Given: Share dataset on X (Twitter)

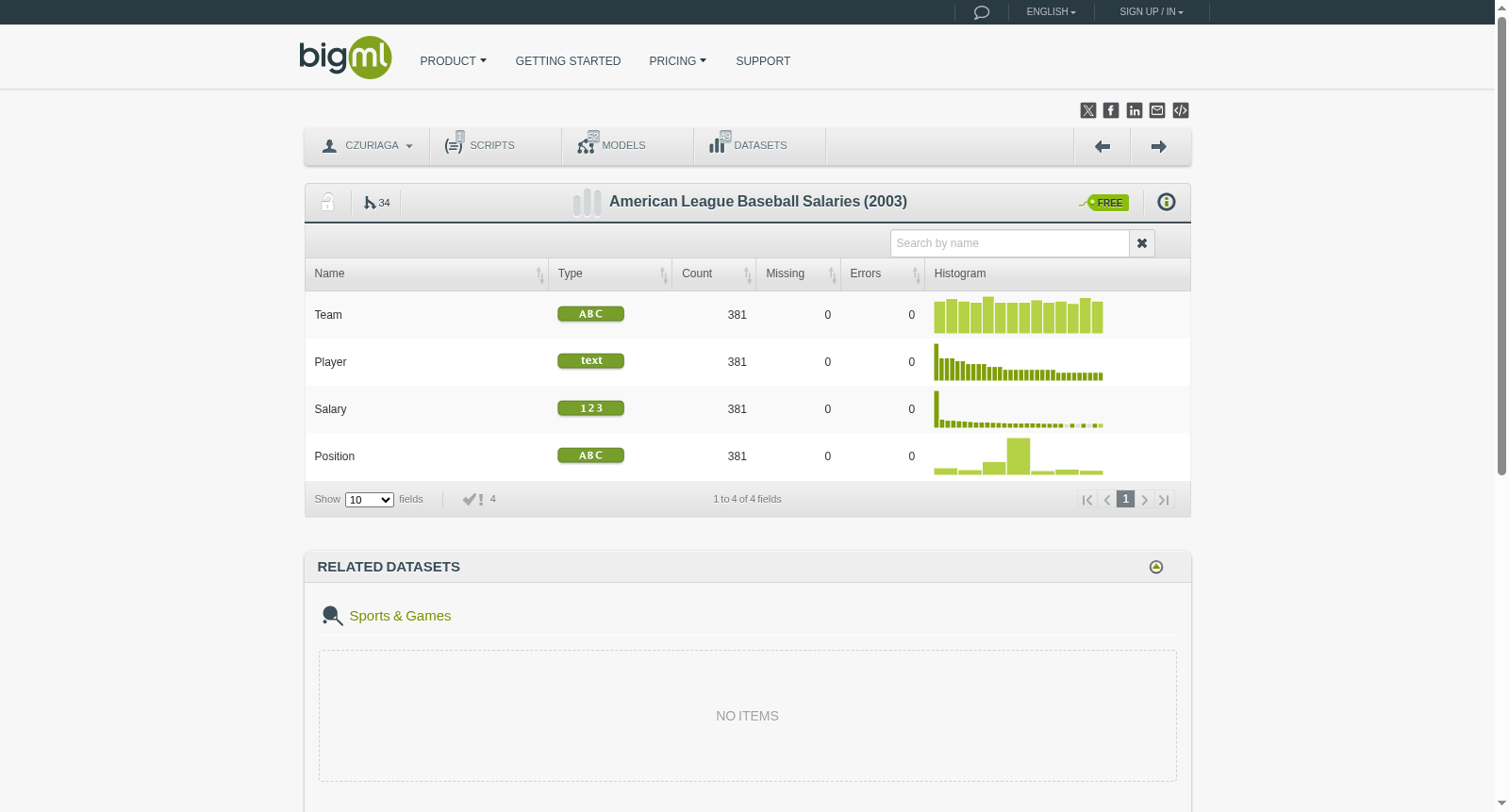Looking at the screenshot, I should pyautogui.click(x=1088, y=110).
